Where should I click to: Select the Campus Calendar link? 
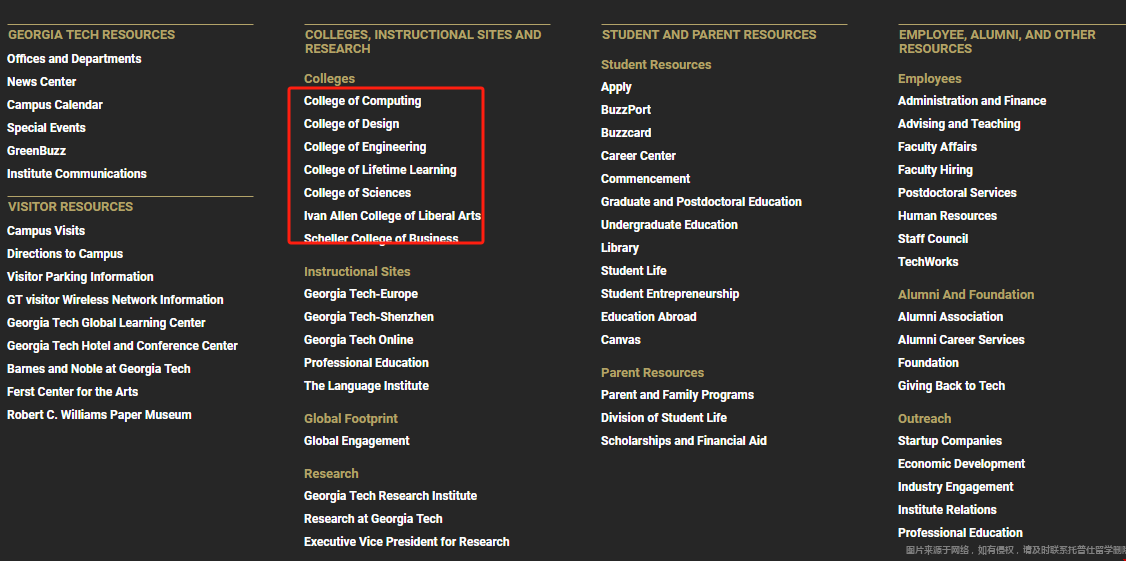(55, 105)
